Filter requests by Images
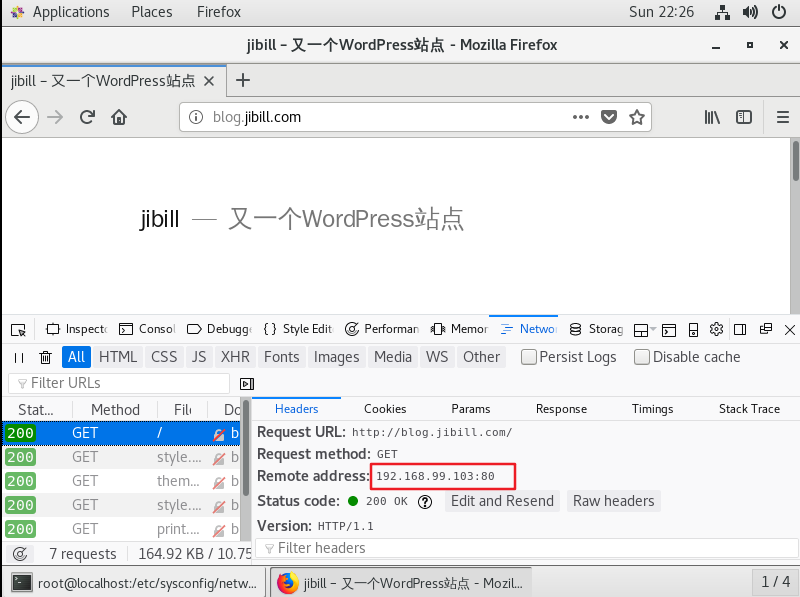 (337, 357)
